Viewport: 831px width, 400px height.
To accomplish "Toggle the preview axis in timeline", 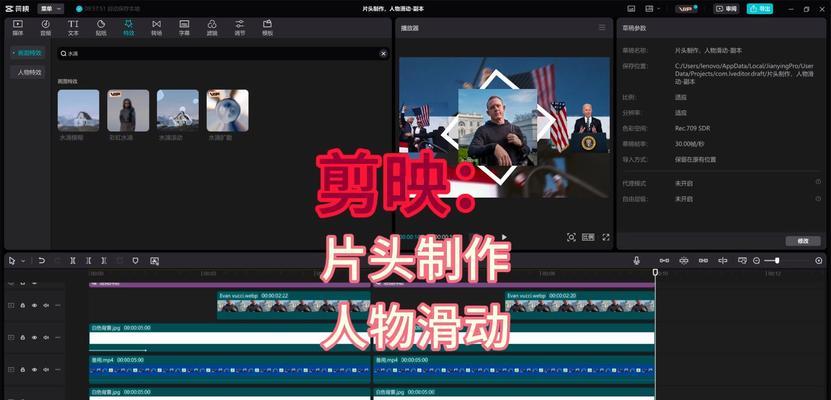I will point(722,261).
